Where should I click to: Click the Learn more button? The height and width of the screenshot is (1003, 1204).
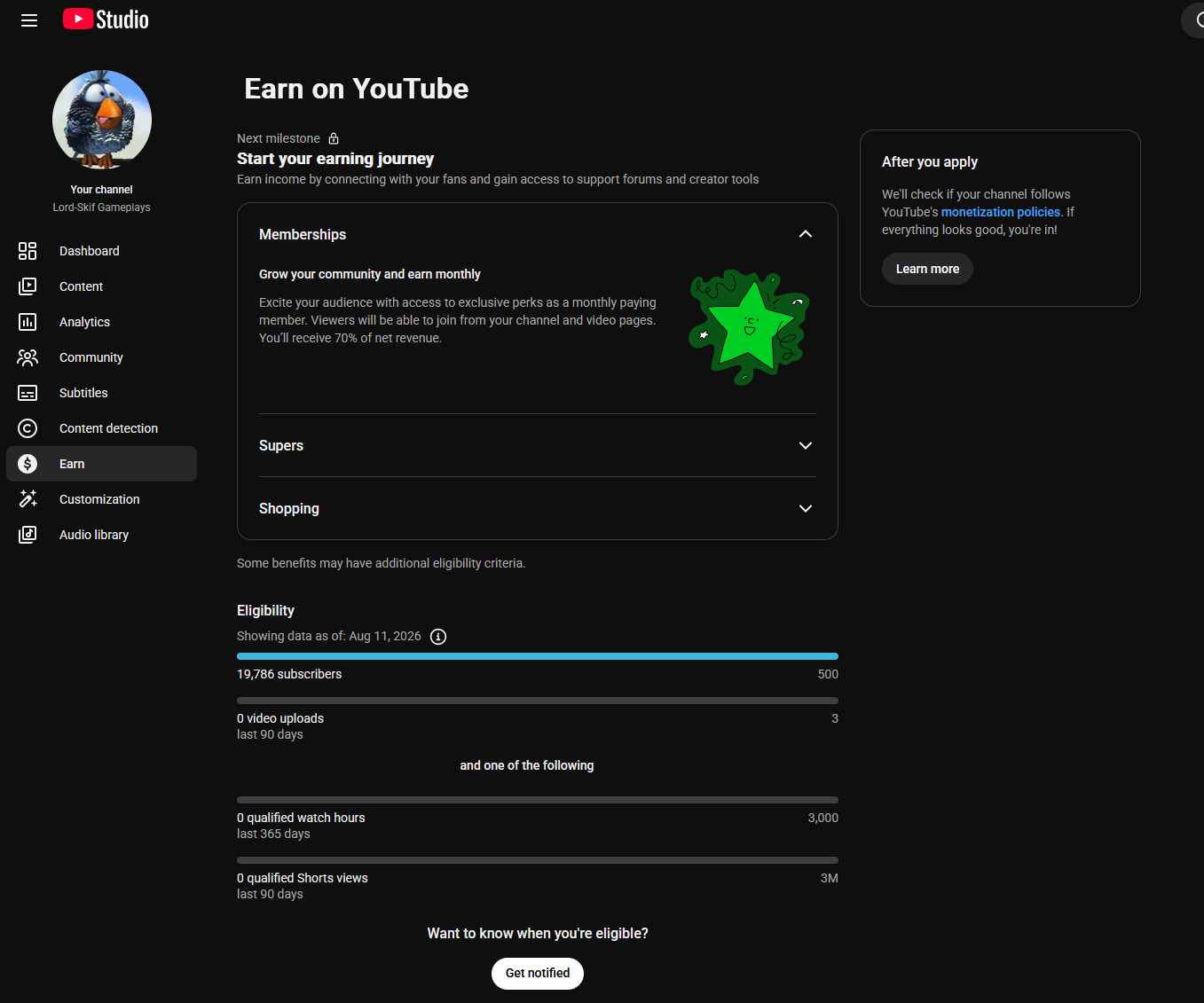927,269
